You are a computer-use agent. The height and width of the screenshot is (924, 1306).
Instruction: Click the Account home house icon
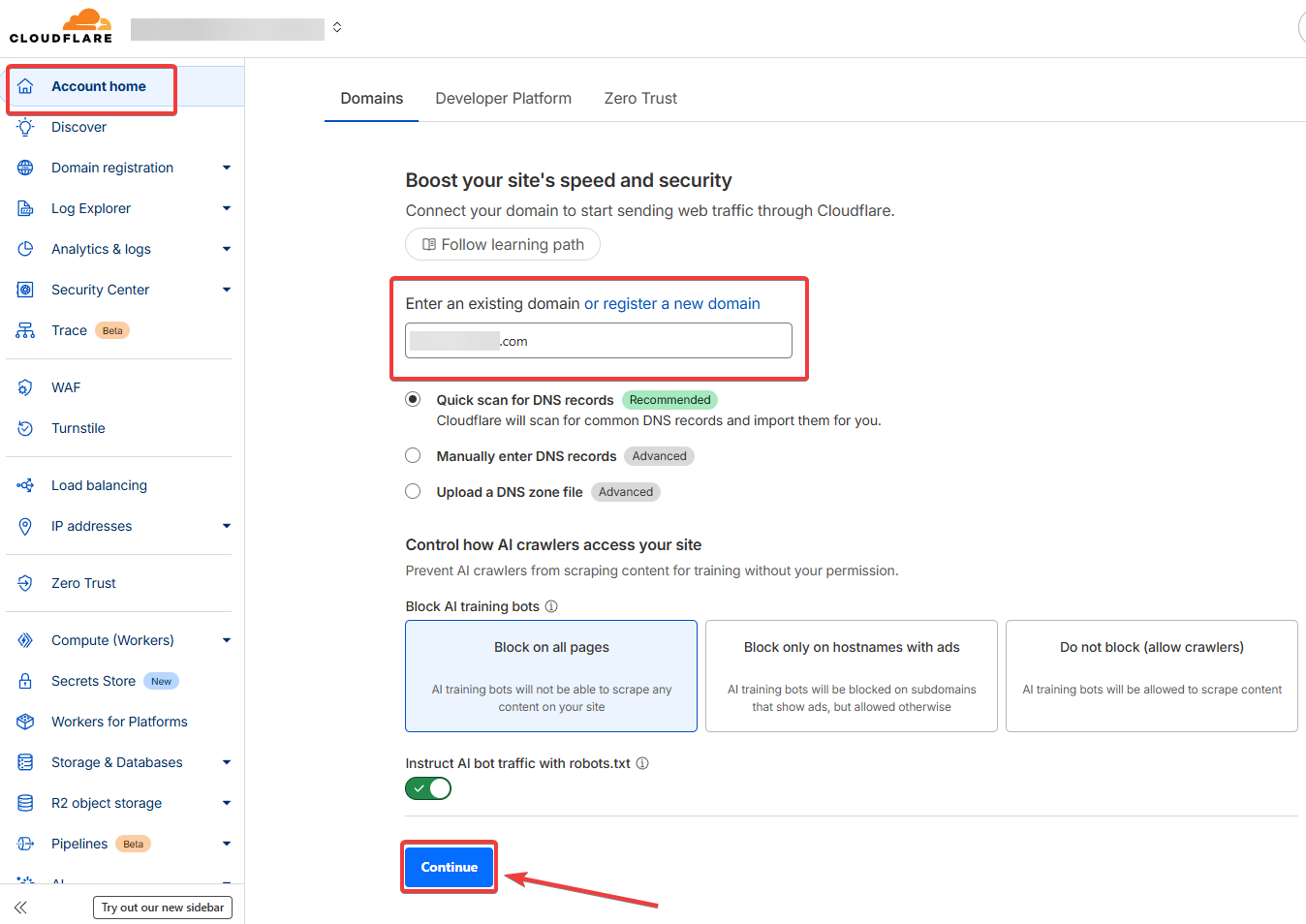(26, 86)
